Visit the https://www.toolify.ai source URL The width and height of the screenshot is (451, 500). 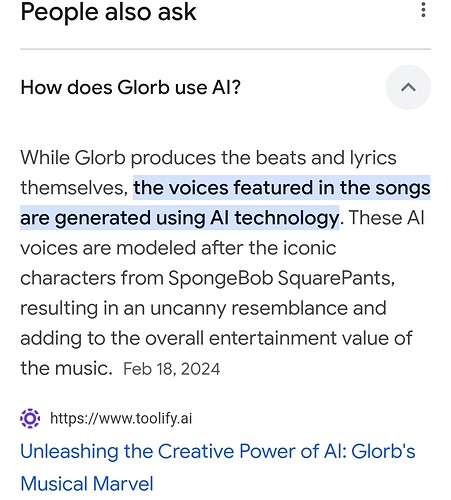pos(121,418)
